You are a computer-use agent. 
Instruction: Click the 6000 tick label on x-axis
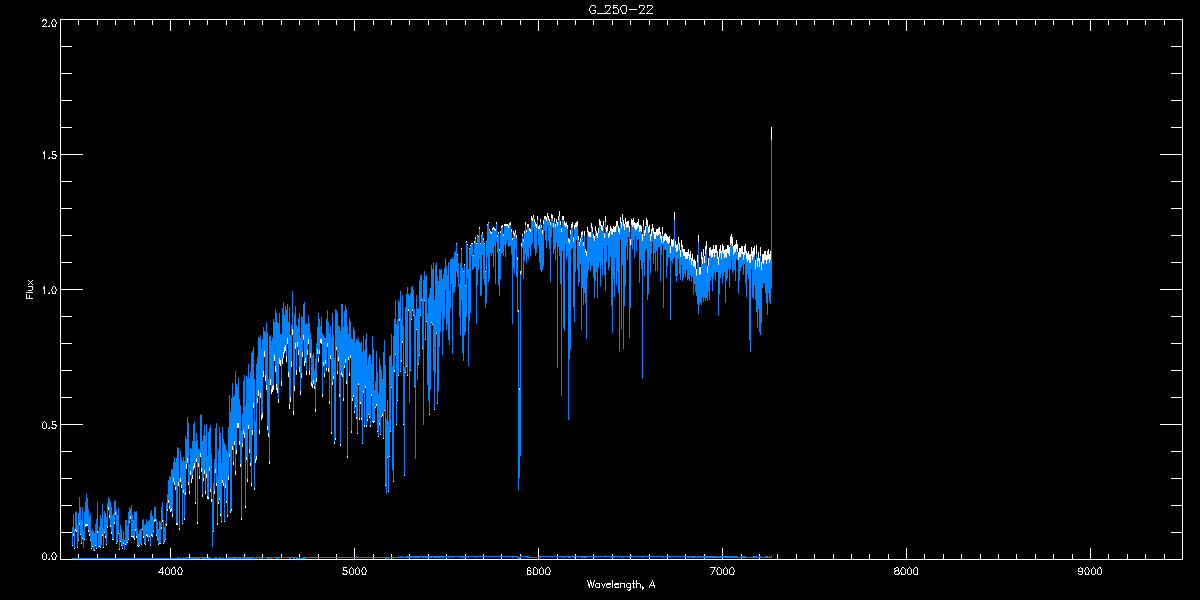[x=538, y=572]
